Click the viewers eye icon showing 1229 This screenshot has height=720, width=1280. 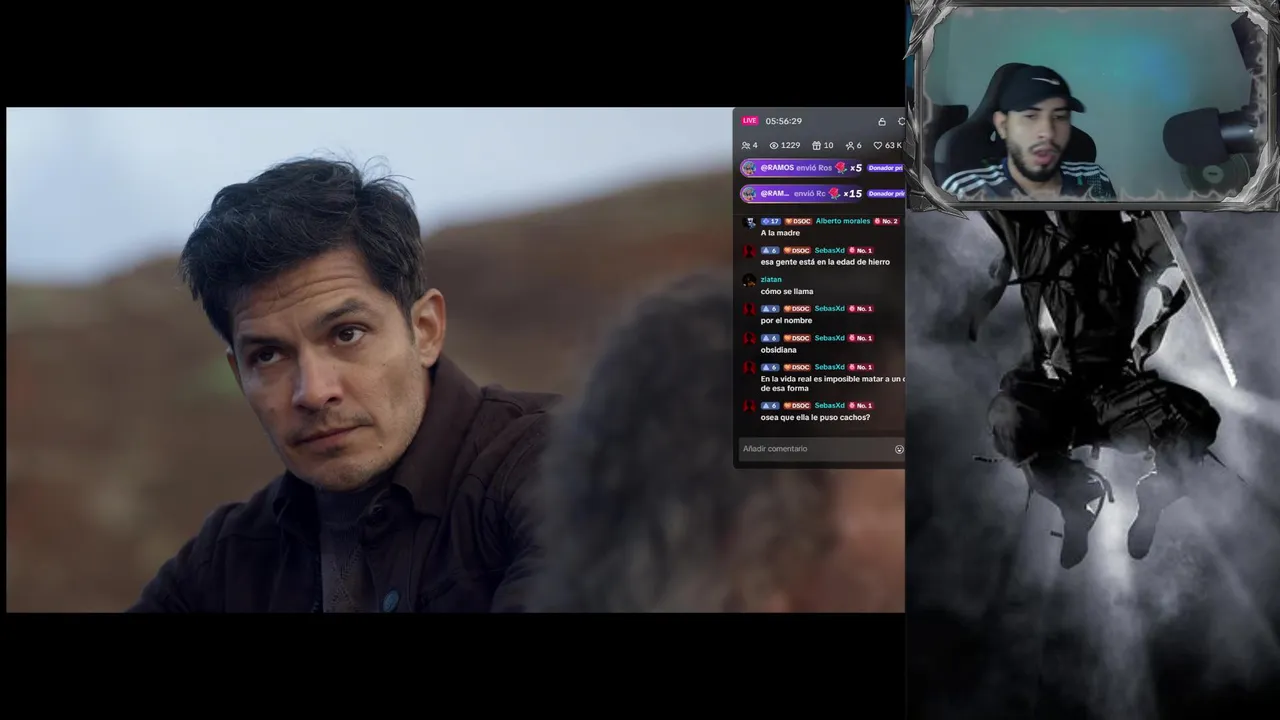(774, 146)
